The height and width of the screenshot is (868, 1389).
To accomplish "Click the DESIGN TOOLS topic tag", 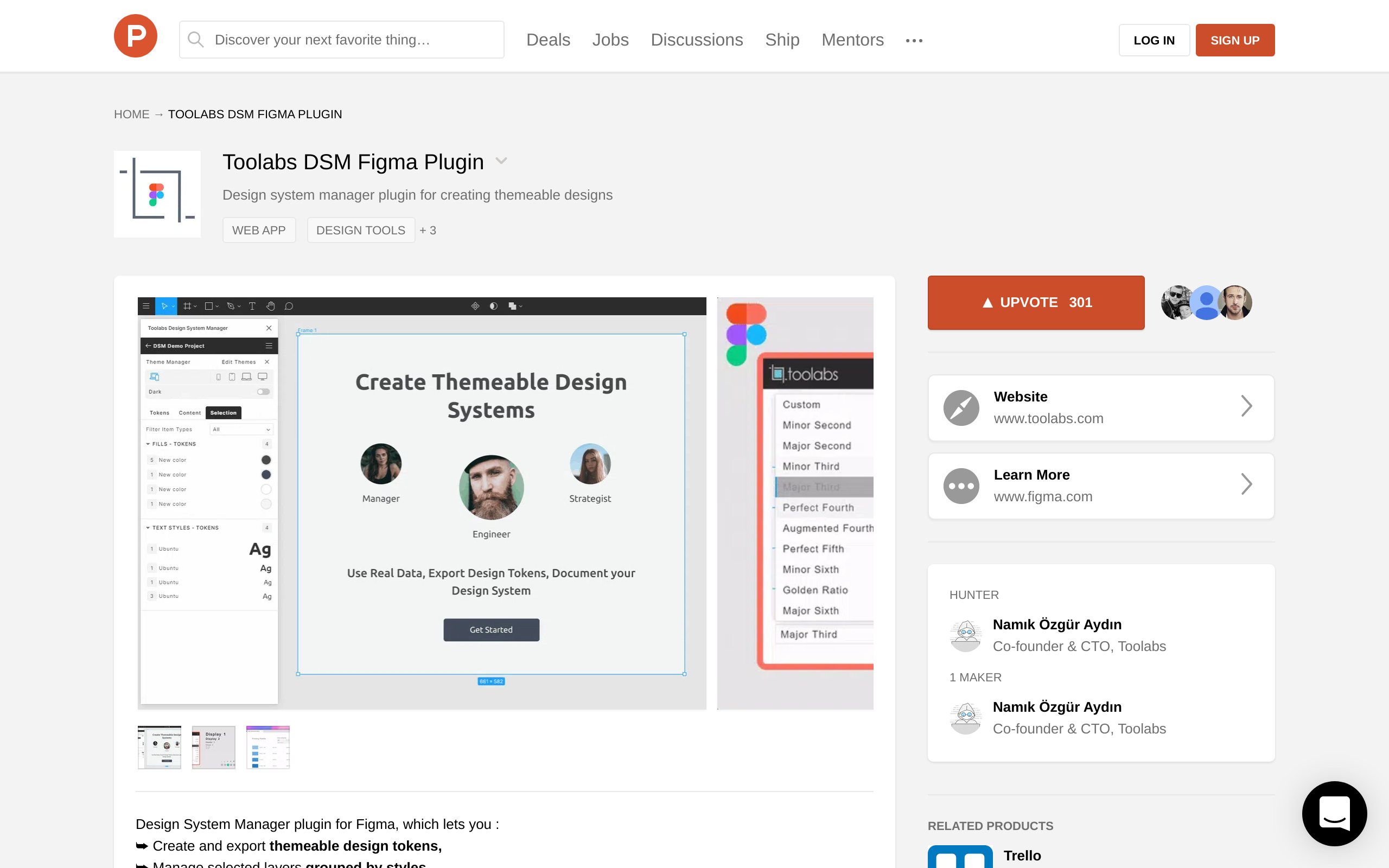I will click(x=360, y=230).
